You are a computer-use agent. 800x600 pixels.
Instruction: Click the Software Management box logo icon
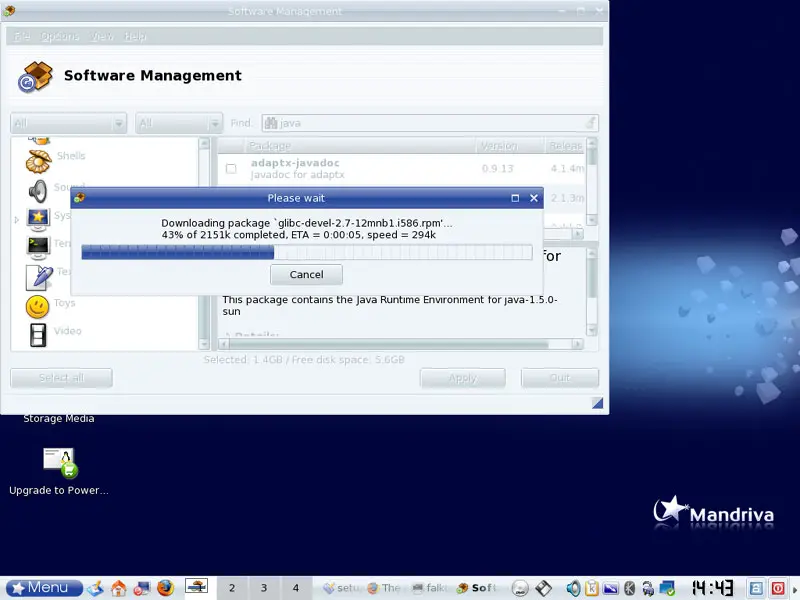[x=35, y=77]
